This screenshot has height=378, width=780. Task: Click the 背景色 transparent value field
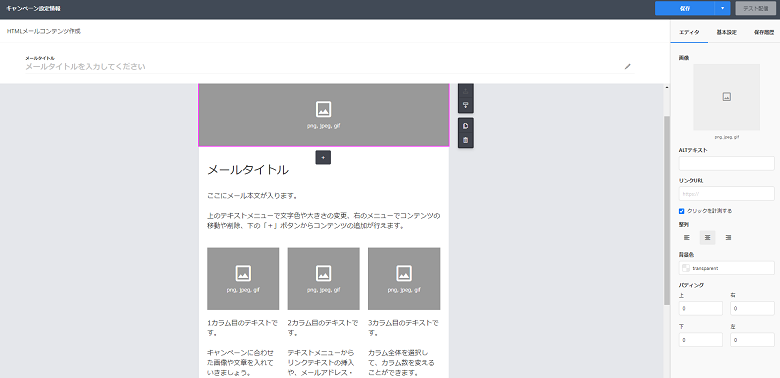click(726, 268)
